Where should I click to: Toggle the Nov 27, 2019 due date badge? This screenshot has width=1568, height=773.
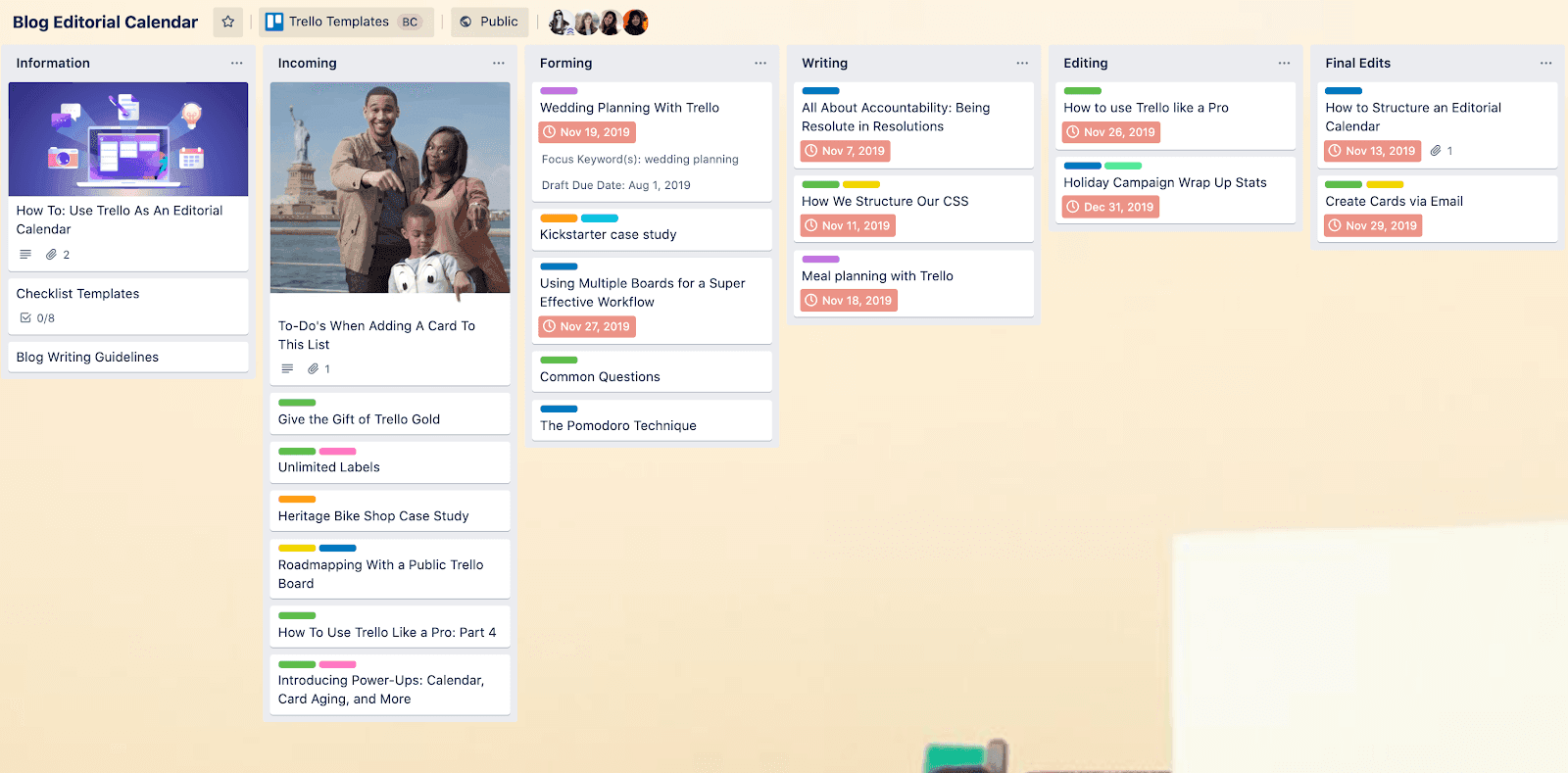[587, 326]
